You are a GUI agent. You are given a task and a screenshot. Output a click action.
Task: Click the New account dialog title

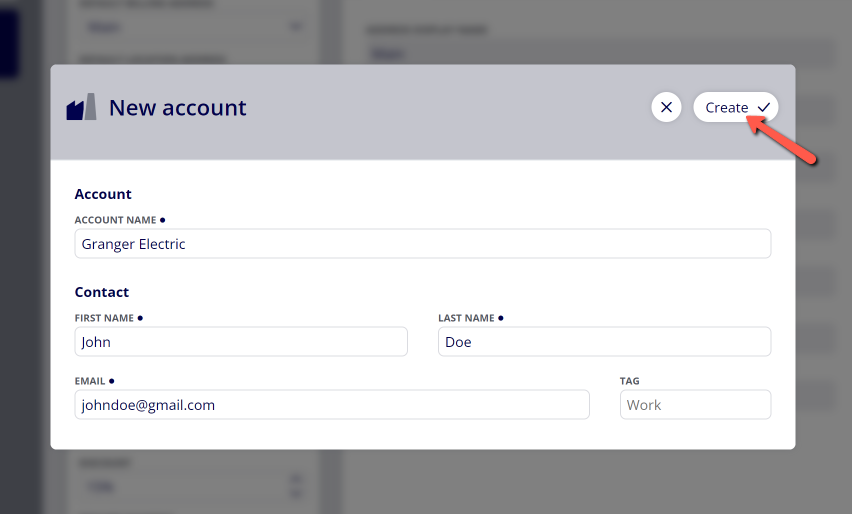(178, 108)
